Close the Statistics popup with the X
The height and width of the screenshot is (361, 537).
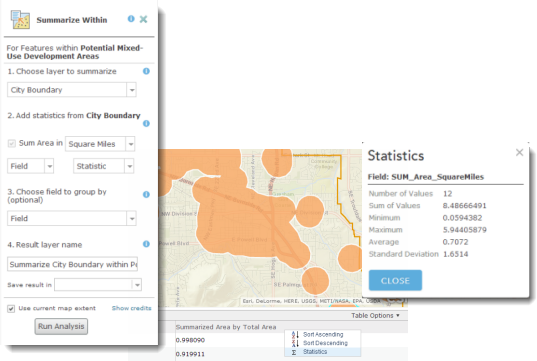click(519, 152)
